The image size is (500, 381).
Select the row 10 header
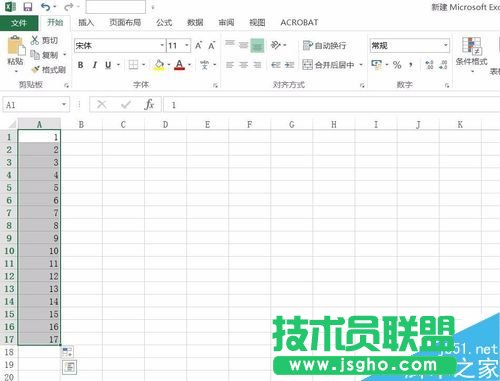click(x=9, y=251)
